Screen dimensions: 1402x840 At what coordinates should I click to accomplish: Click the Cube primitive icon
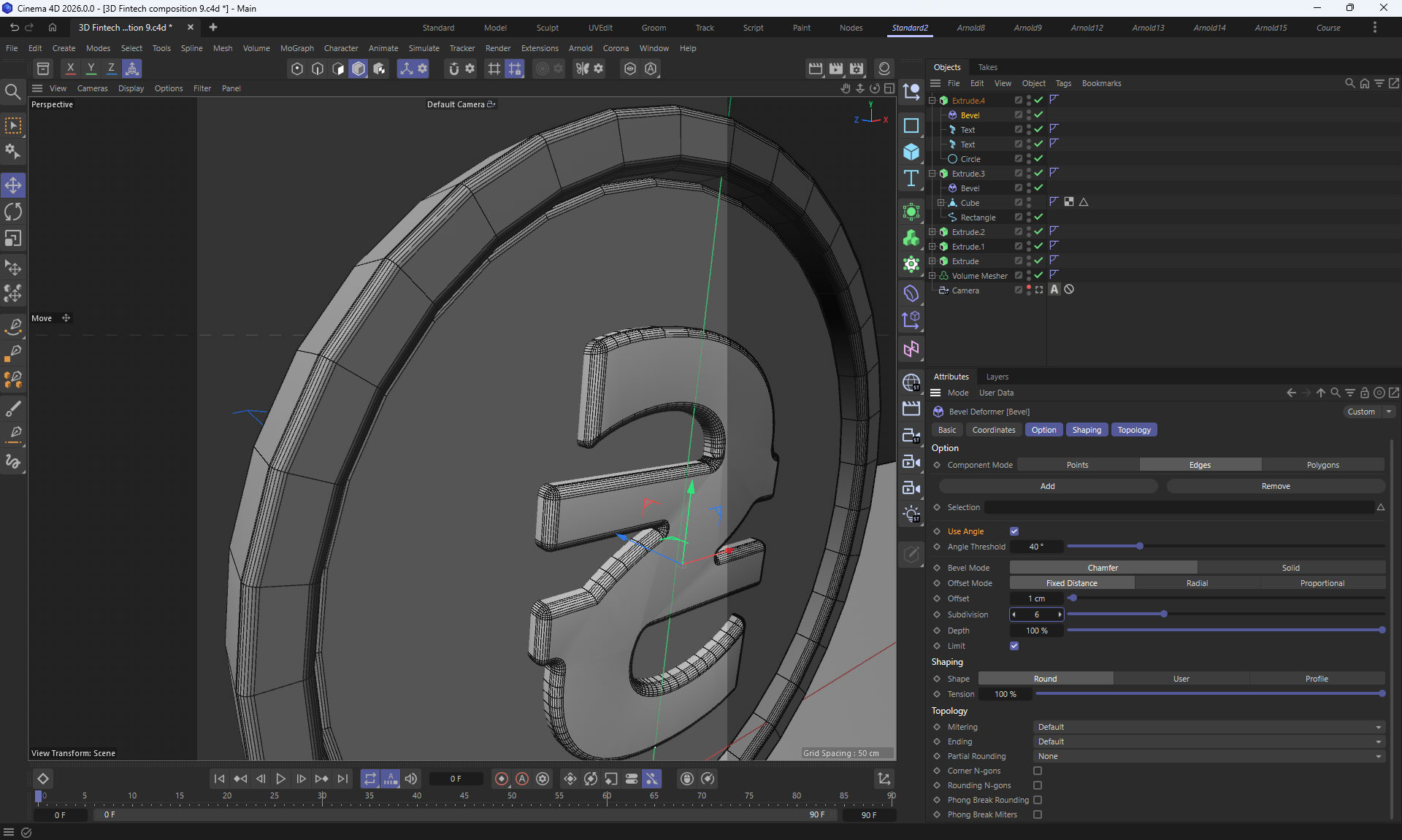click(911, 152)
